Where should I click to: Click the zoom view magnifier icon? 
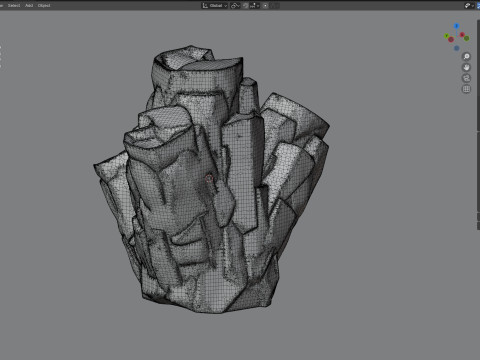coord(466,56)
